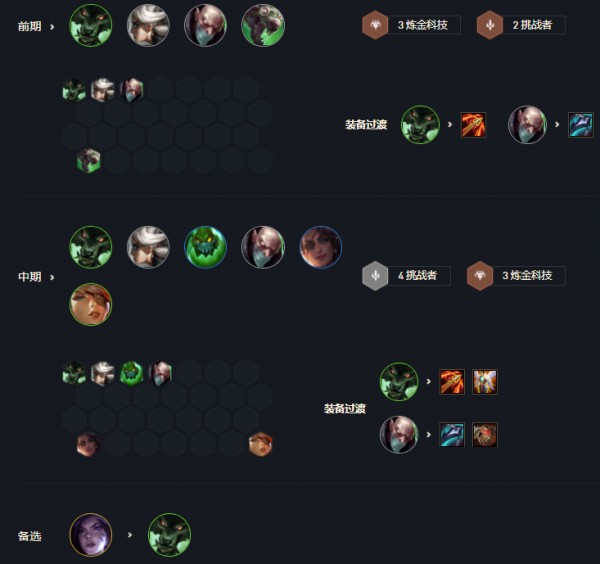Expand the 前期 section arrow

(52, 27)
